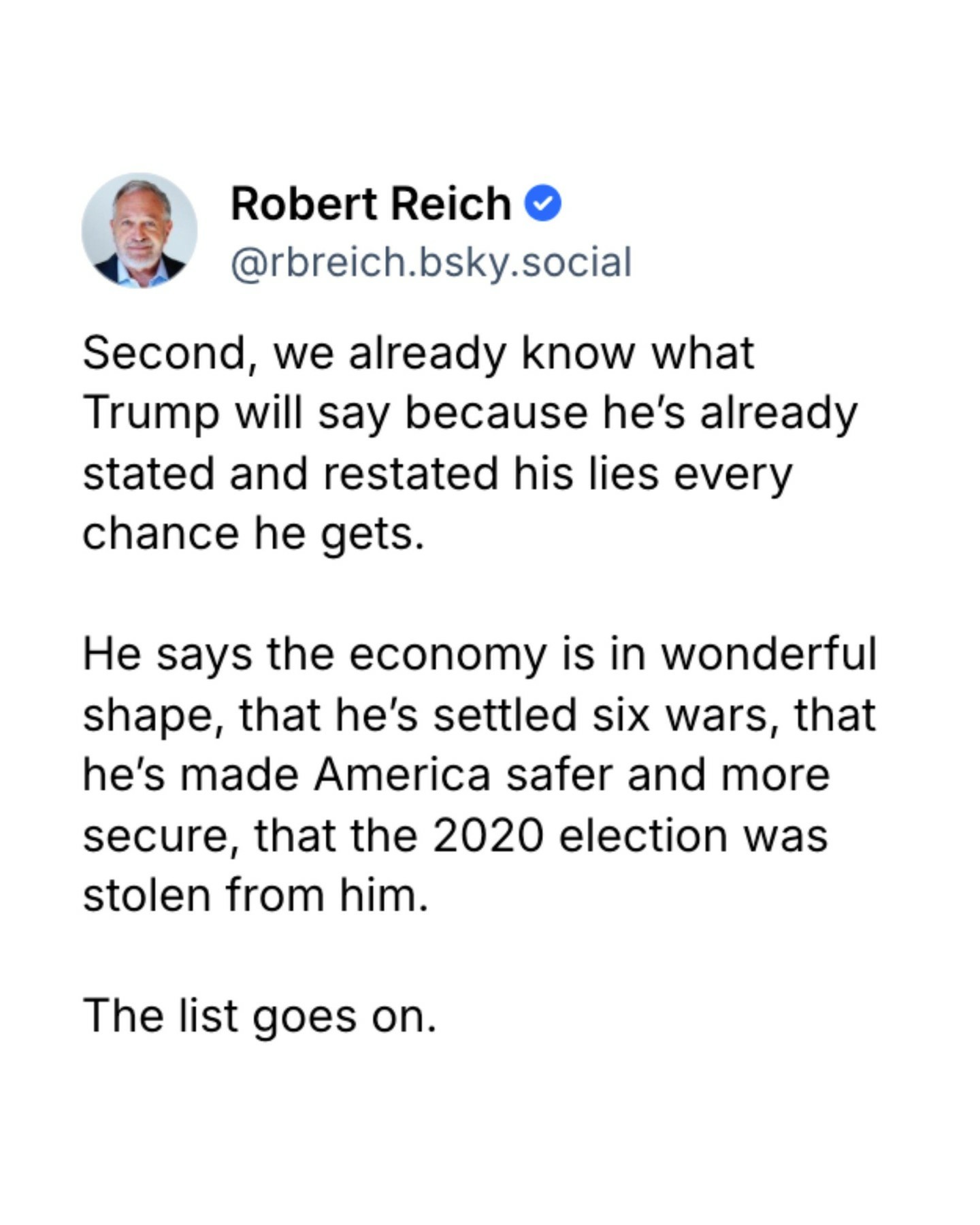Click the word "election" in the post
The height and width of the screenshot is (1225, 980).
pos(643,835)
